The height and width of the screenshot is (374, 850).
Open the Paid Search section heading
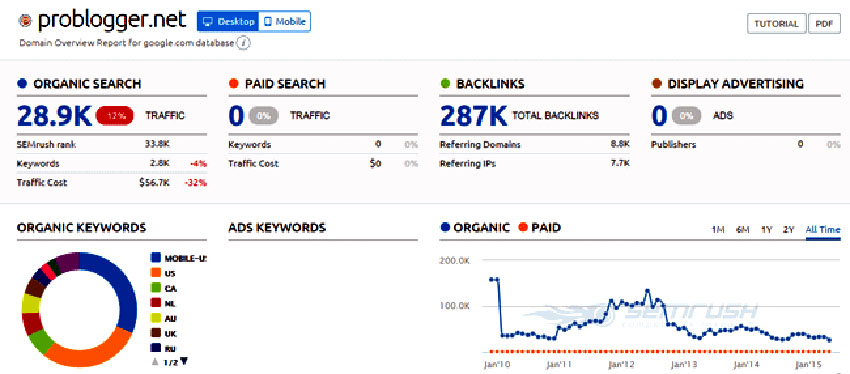click(285, 84)
